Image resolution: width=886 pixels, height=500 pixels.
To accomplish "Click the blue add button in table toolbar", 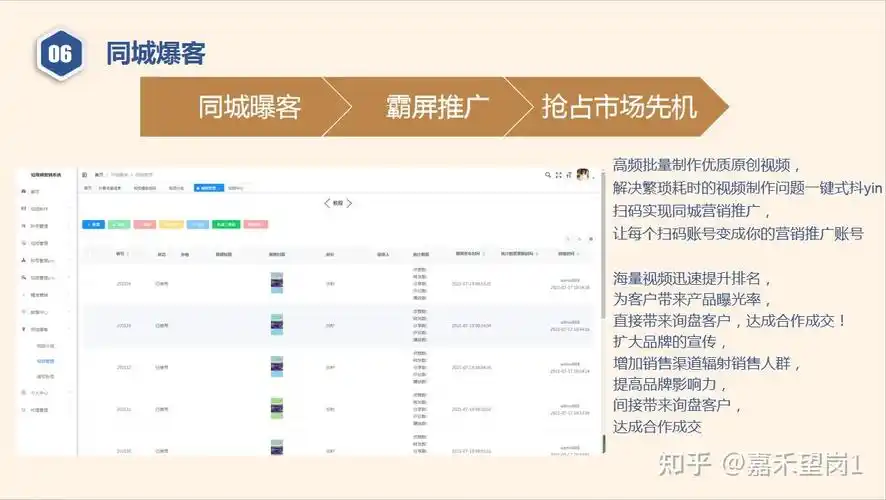I will pos(93,224).
